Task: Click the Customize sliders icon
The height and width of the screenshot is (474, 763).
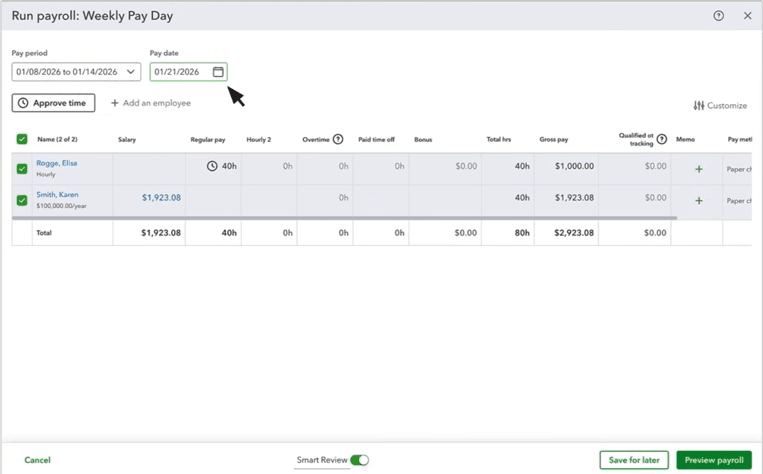Action: click(699, 106)
